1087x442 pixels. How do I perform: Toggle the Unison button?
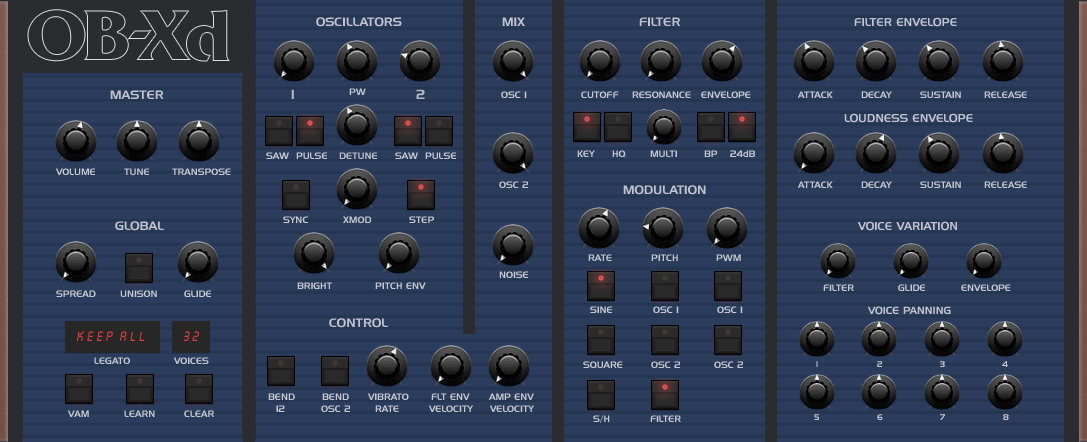[x=139, y=267]
